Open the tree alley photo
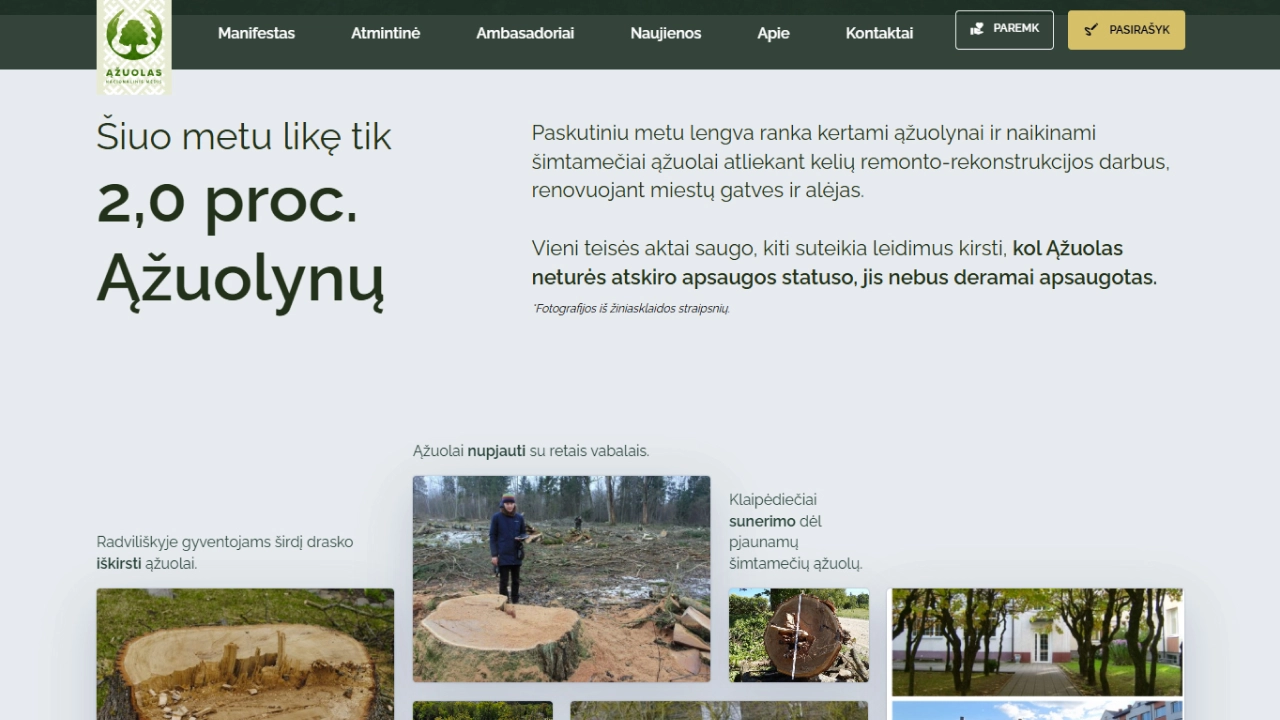Screen dimensions: 1280x720 [1036, 641]
